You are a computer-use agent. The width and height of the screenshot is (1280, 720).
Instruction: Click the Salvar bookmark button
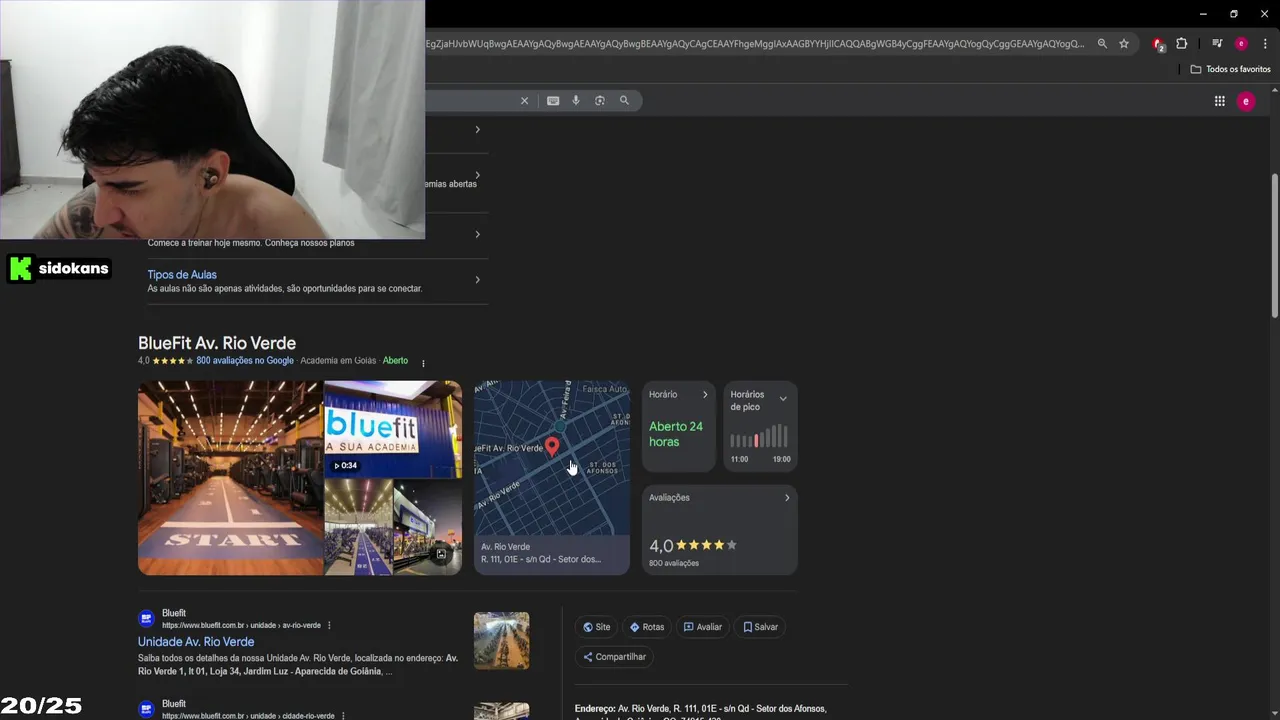click(x=760, y=627)
